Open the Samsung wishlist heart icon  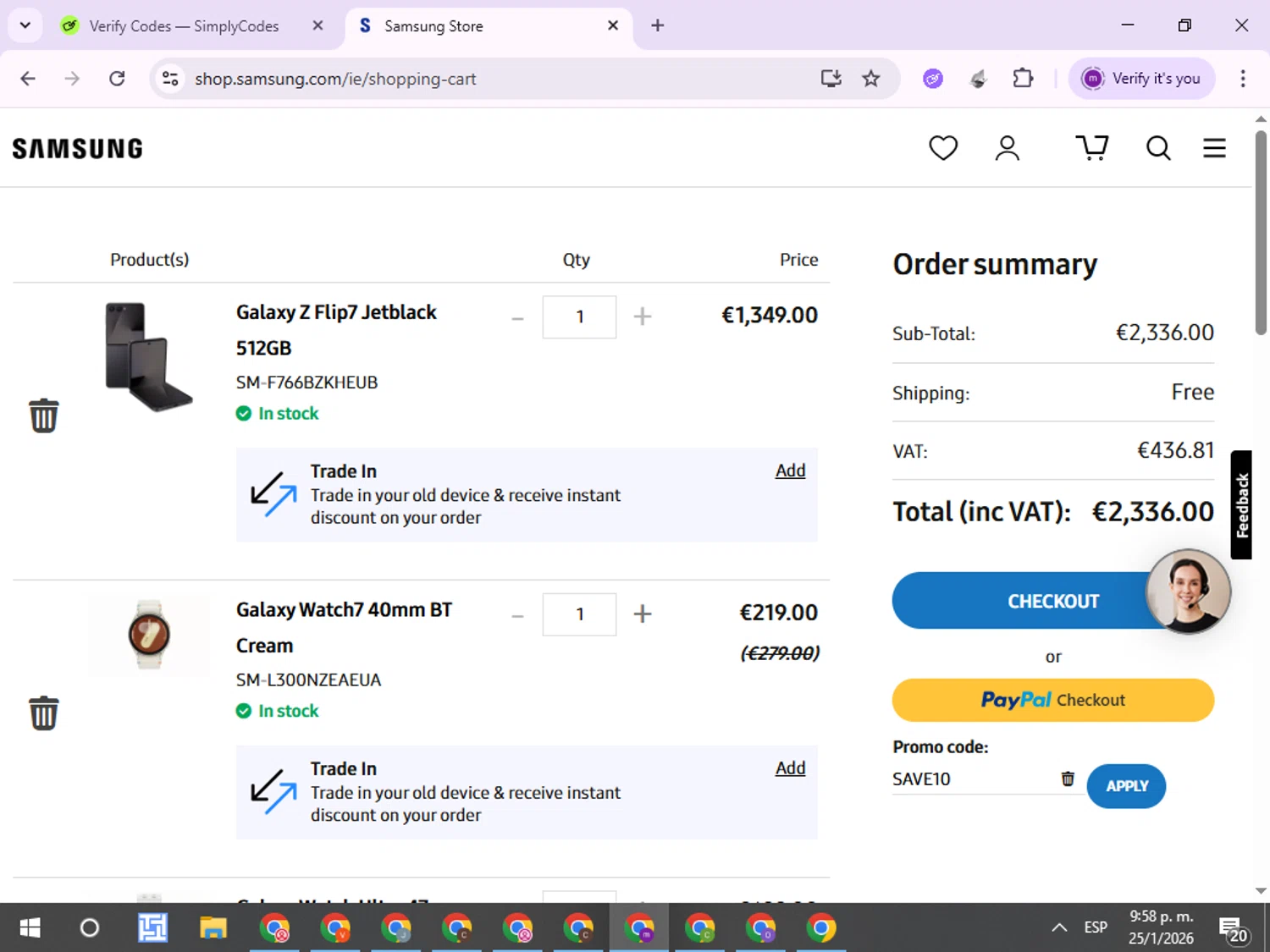pyautogui.click(x=942, y=148)
